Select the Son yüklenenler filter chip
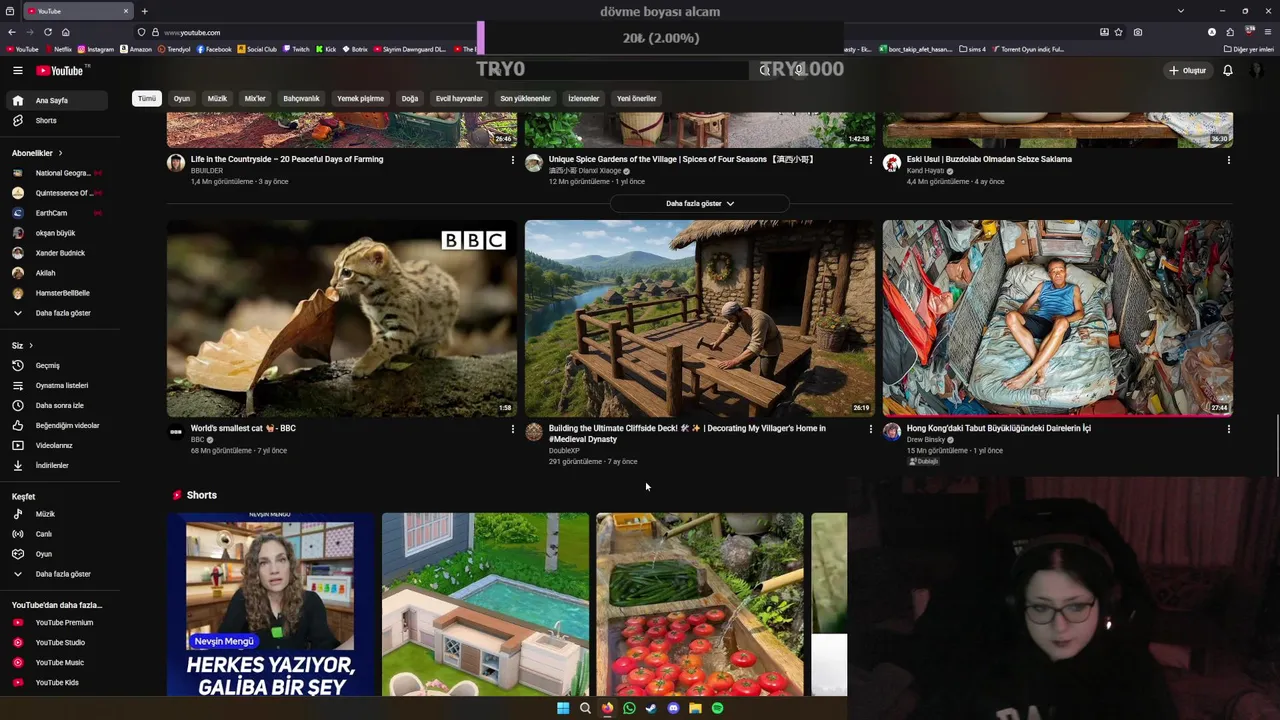Image resolution: width=1280 pixels, height=720 pixels. pyautogui.click(x=525, y=98)
